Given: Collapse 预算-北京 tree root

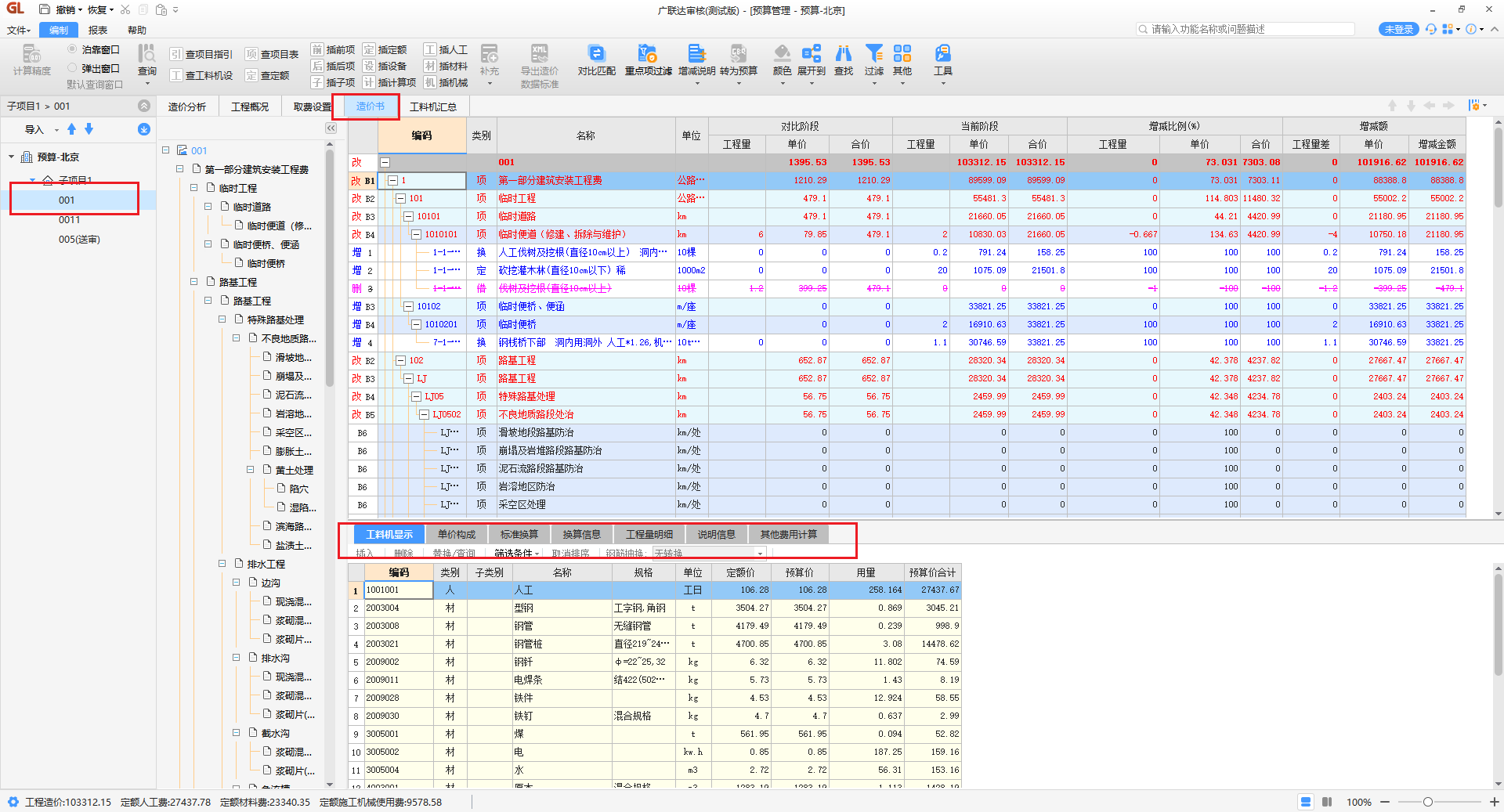Looking at the screenshot, I should pyautogui.click(x=12, y=157).
